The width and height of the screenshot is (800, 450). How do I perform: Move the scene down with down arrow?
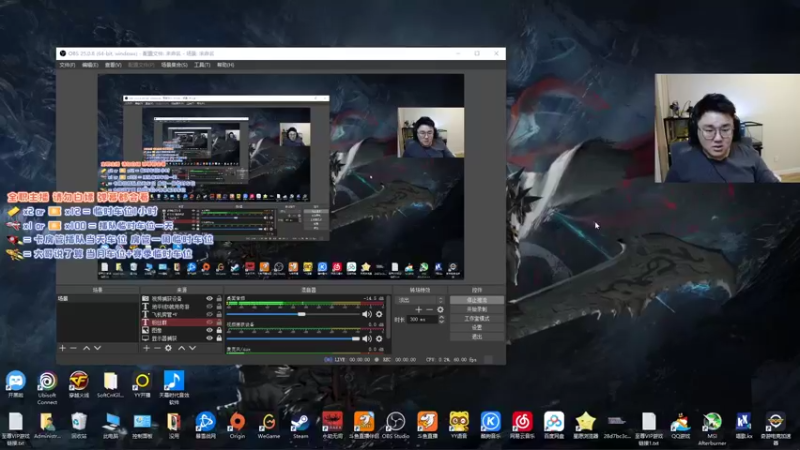tap(97, 348)
